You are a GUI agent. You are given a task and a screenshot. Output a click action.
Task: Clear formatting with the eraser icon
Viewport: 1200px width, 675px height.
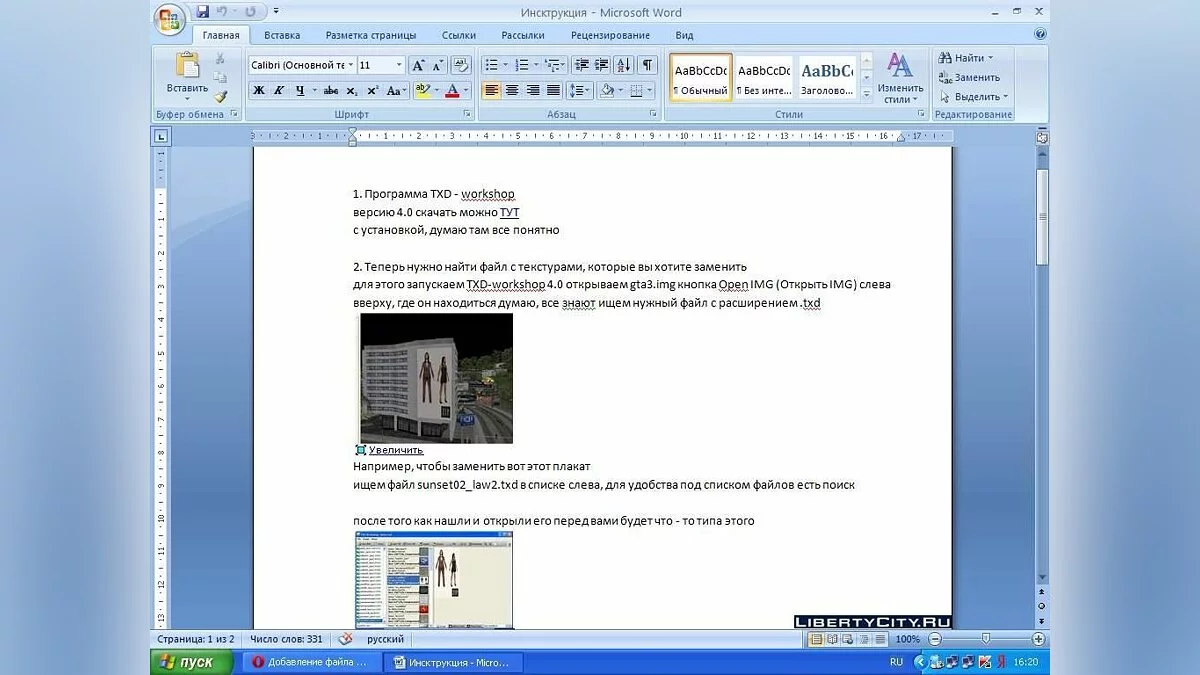point(460,65)
